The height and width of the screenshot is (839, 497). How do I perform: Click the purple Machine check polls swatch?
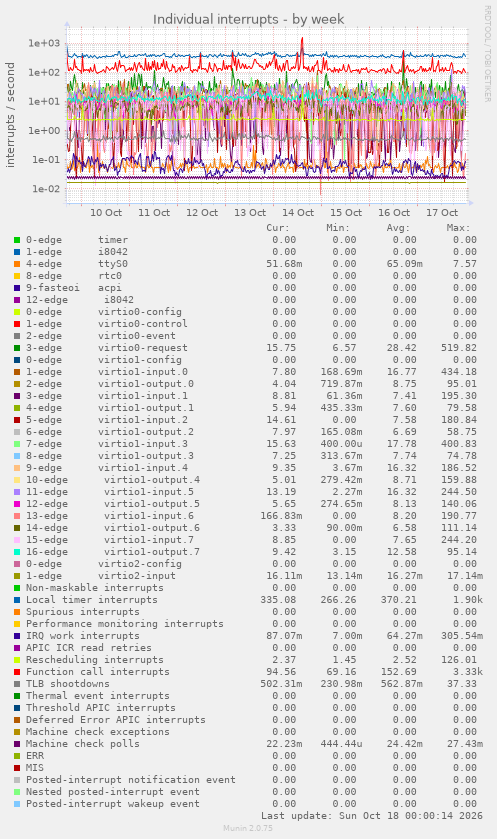pyautogui.click(x=17, y=744)
